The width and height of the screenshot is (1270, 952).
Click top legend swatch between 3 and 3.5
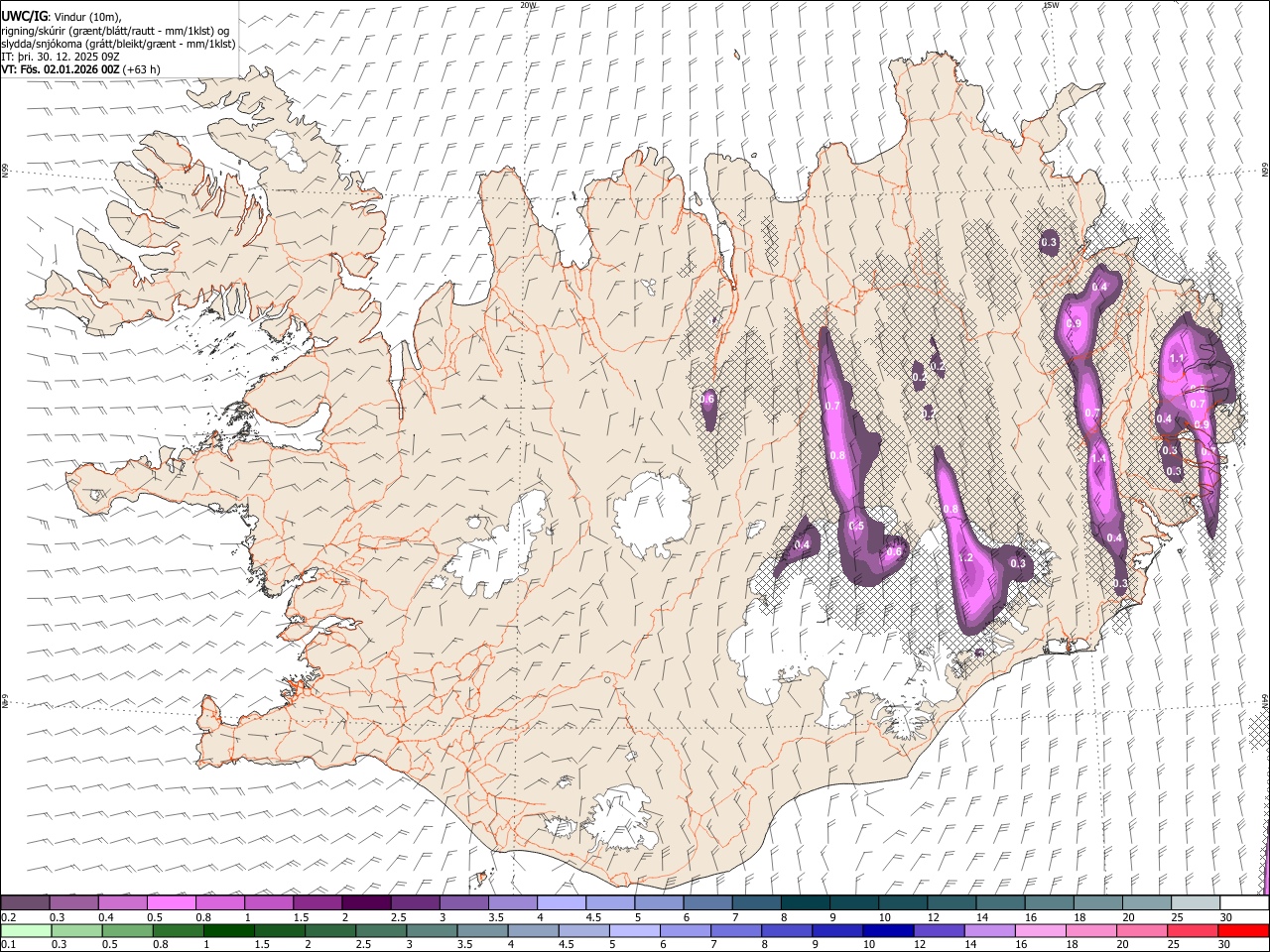[462, 902]
